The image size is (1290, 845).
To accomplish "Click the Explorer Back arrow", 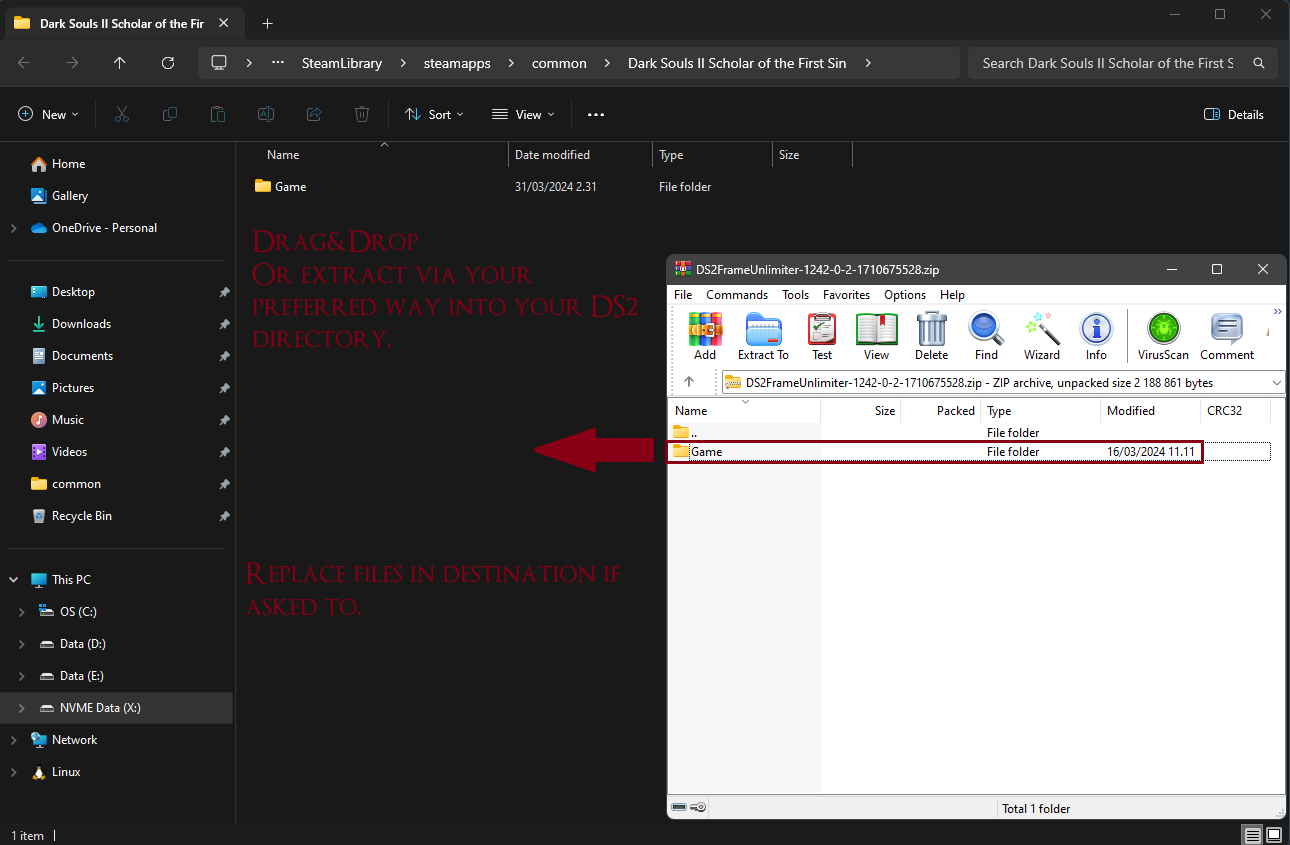I will click(24, 62).
